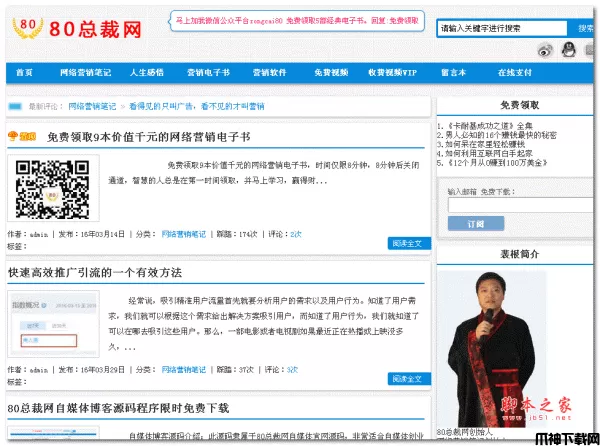Screen dimensions: 600x446
Task: Open the 营销软件 menu item
Action: 269,73
